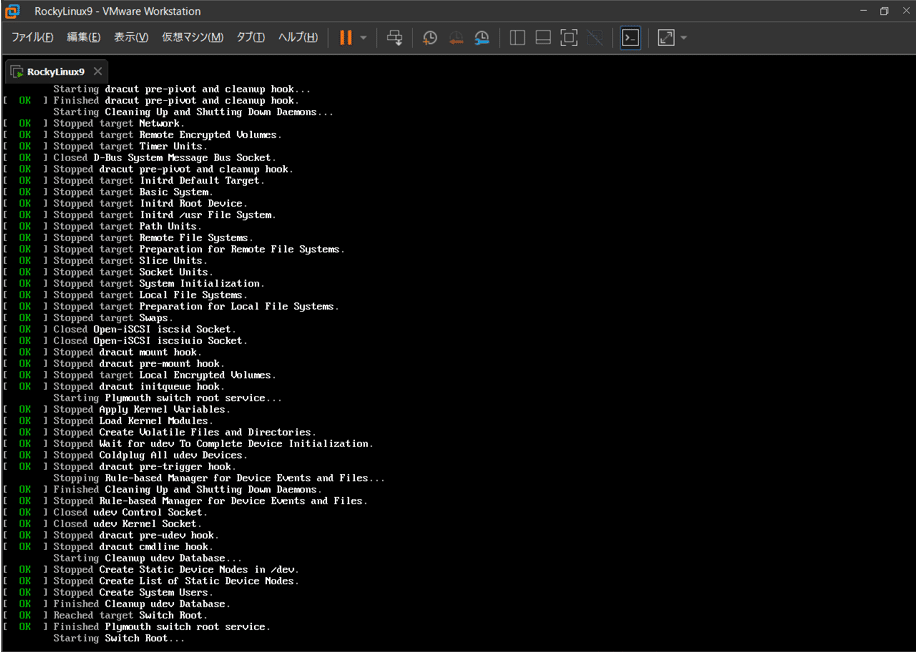Toggle the console view icon

(630, 38)
